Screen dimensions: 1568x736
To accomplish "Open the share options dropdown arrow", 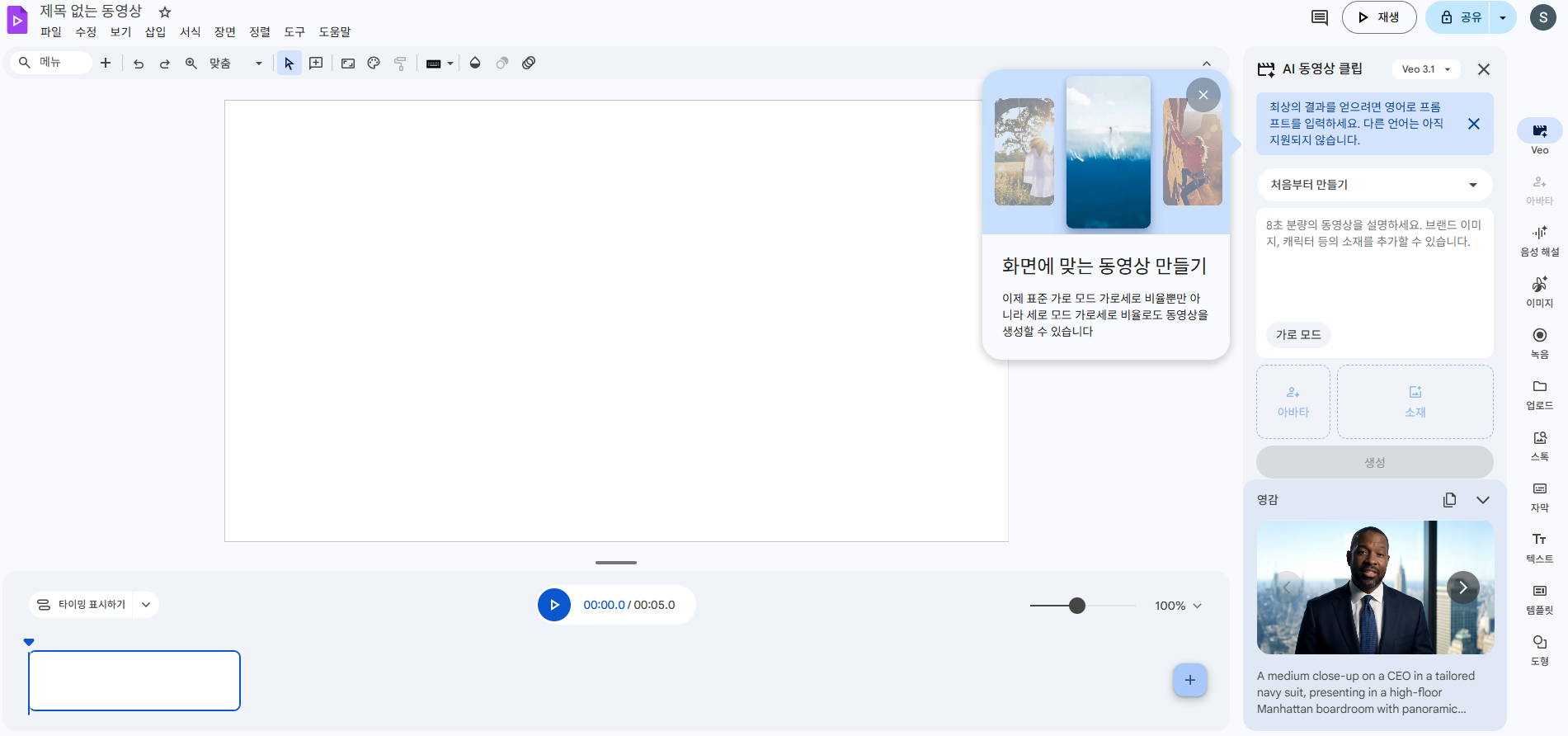I will pos(1503,17).
